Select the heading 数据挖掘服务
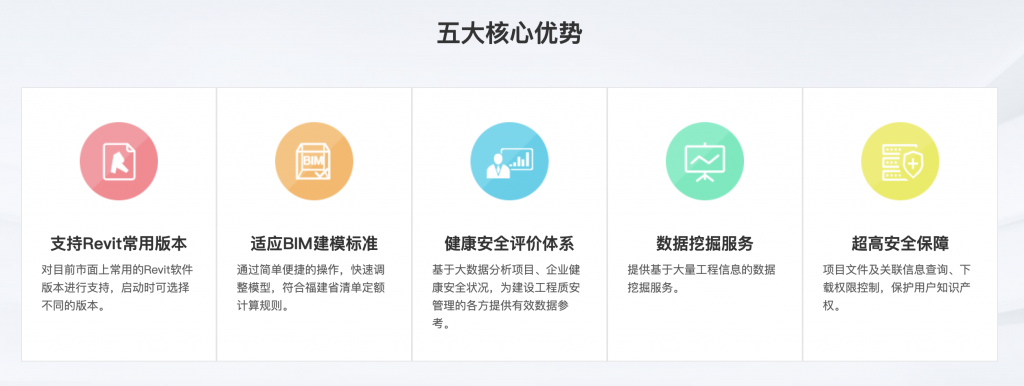 (x=705, y=244)
